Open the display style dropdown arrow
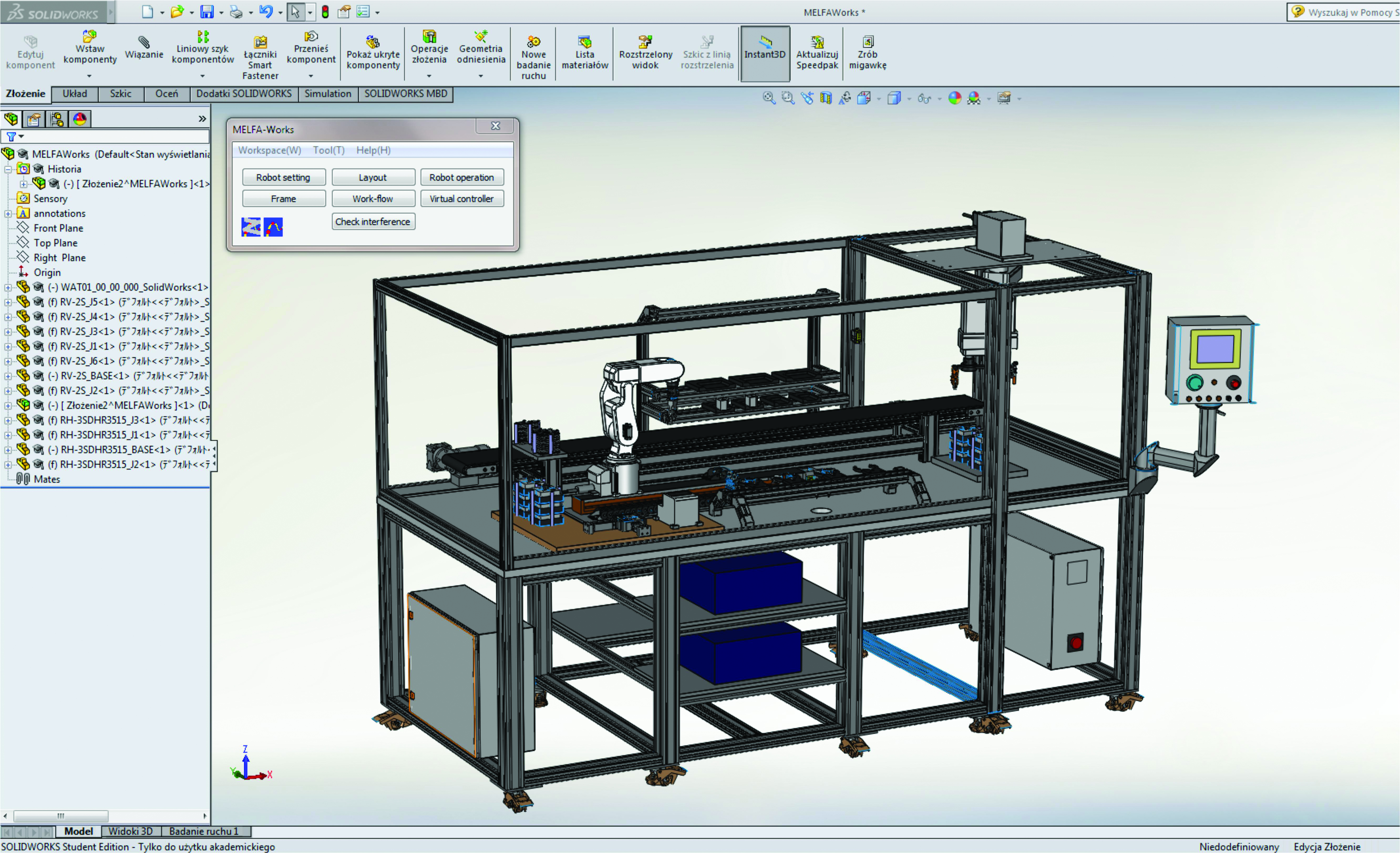 coord(909,99)
